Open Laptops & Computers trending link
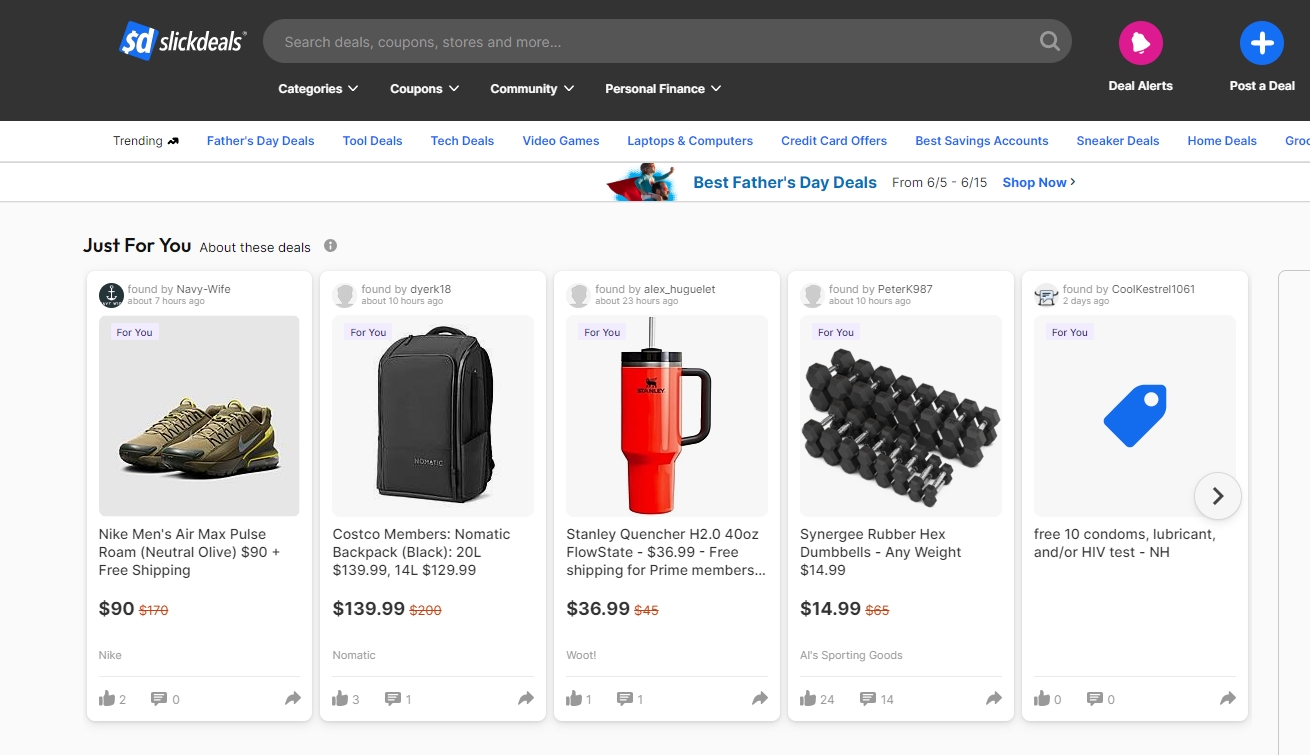The height and width of the screenshot is (755, 1310). 690,141
